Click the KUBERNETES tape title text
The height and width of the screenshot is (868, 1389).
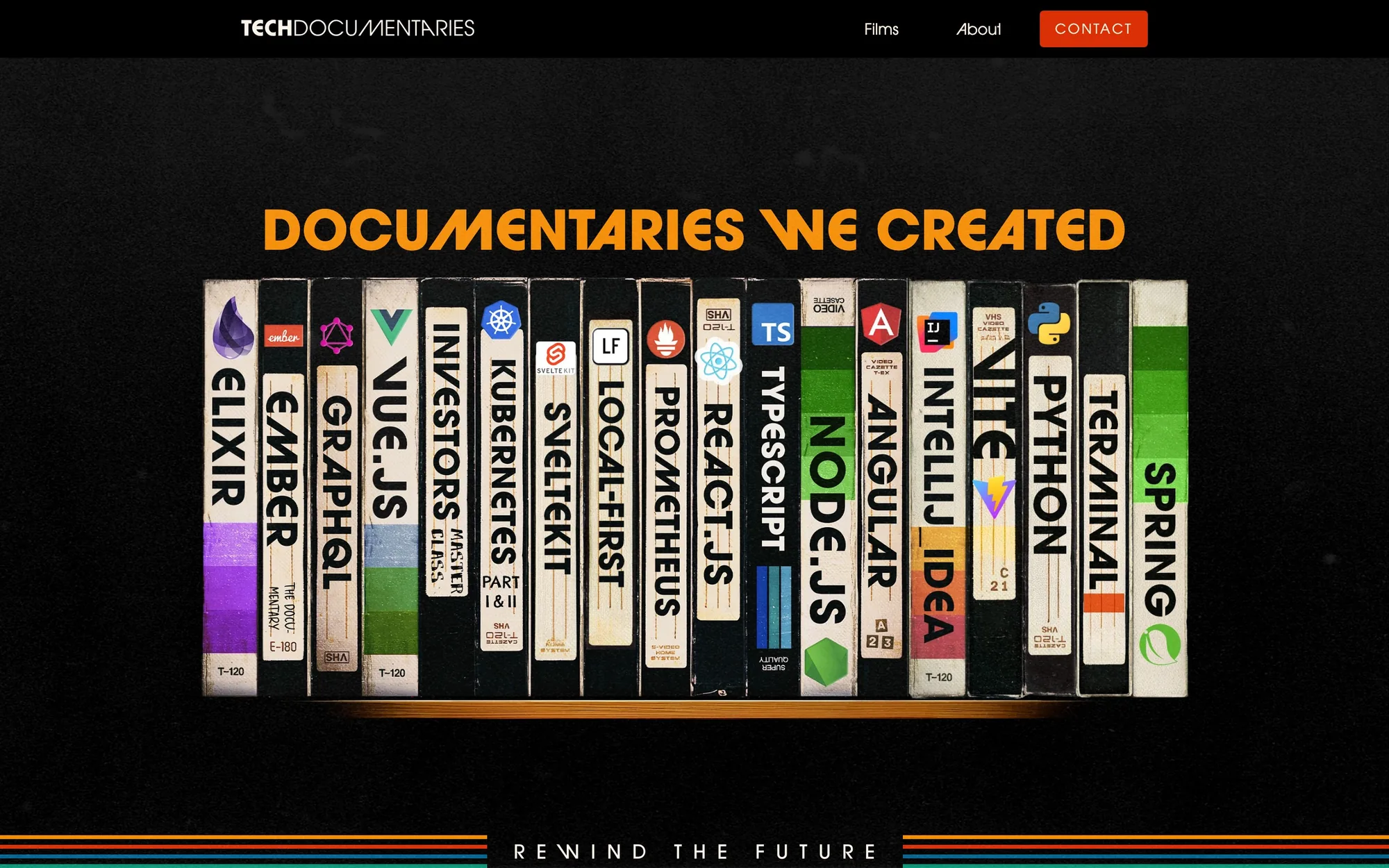(x=504, y=462)
